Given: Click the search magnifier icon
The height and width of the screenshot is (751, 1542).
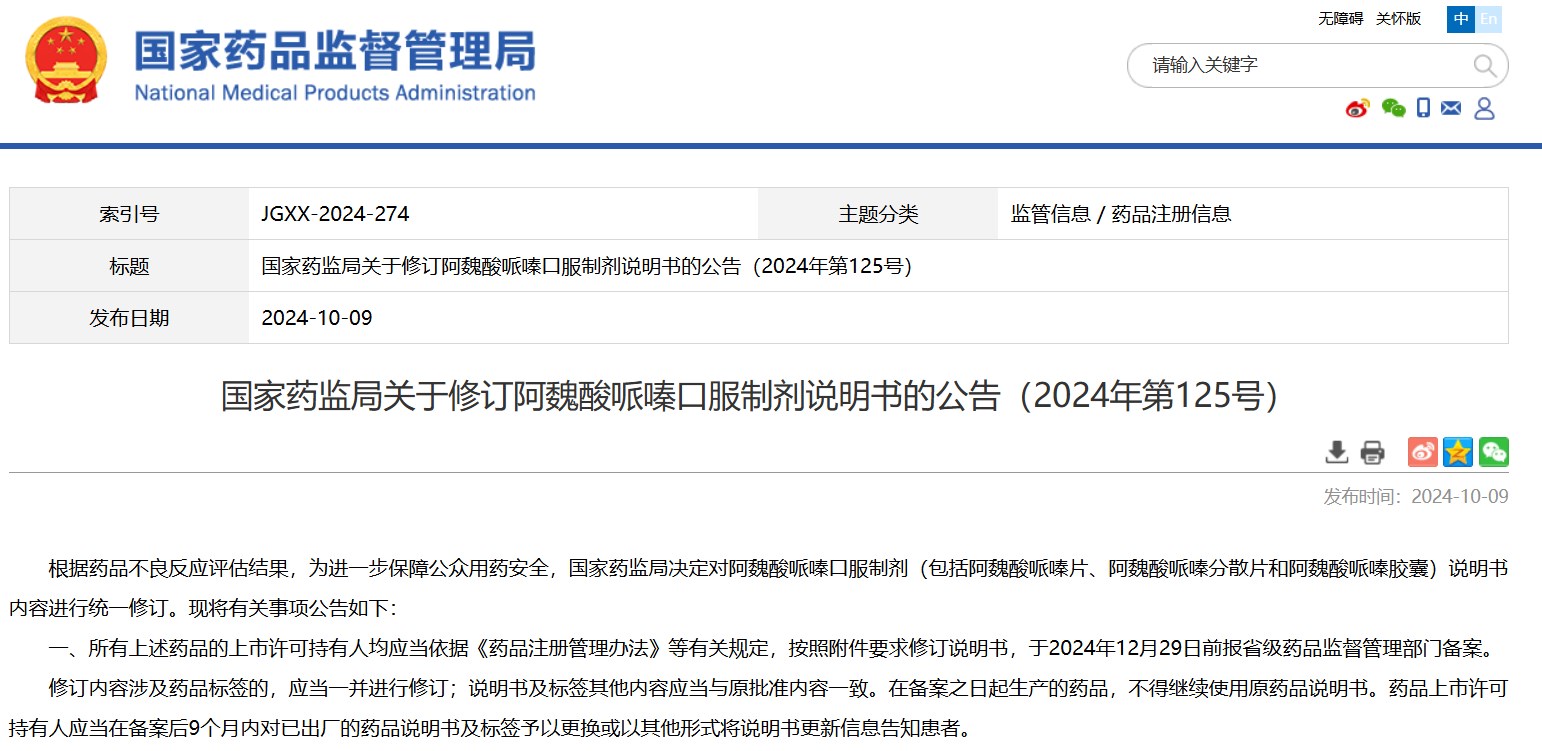Looking at the screenshot, I should (x=1484, y=66).
